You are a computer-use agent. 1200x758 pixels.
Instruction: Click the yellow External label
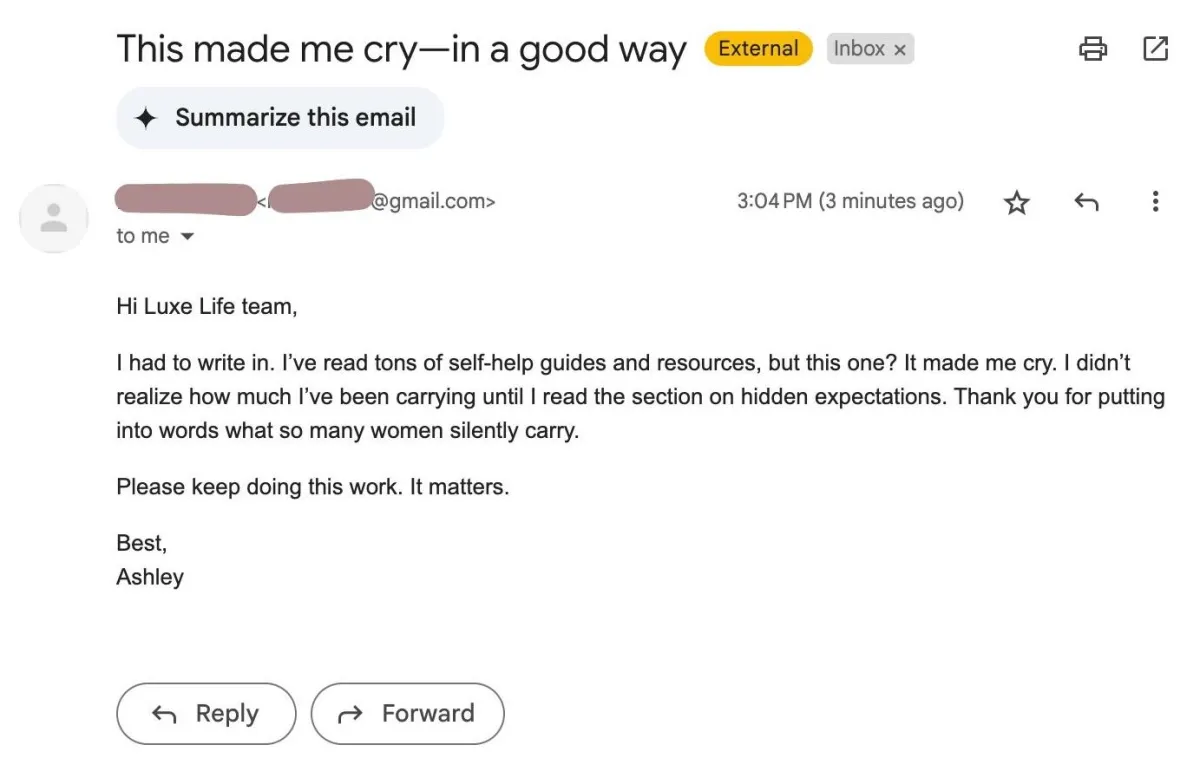tap(758, 48)
